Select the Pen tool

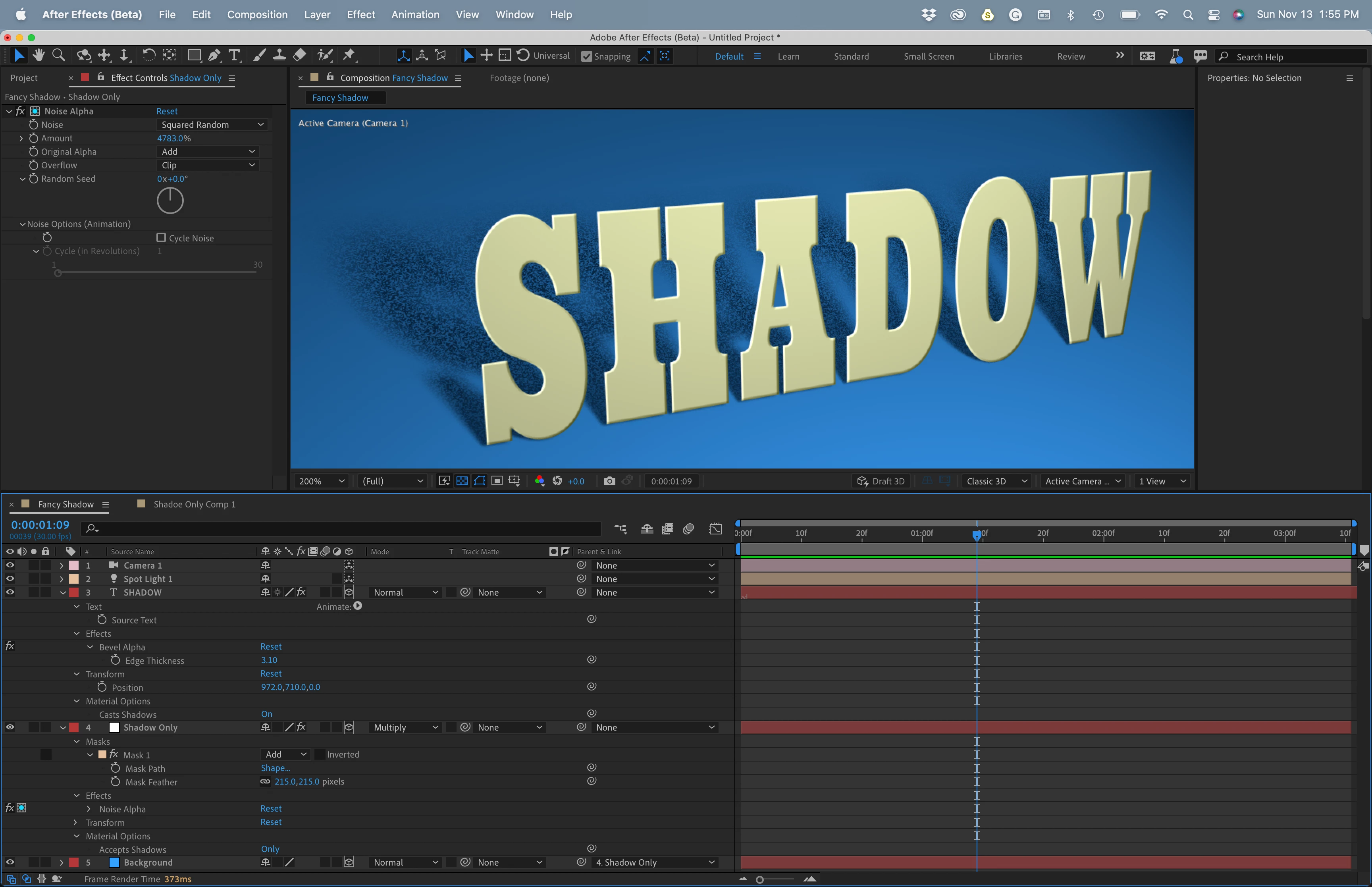point(214,55)
